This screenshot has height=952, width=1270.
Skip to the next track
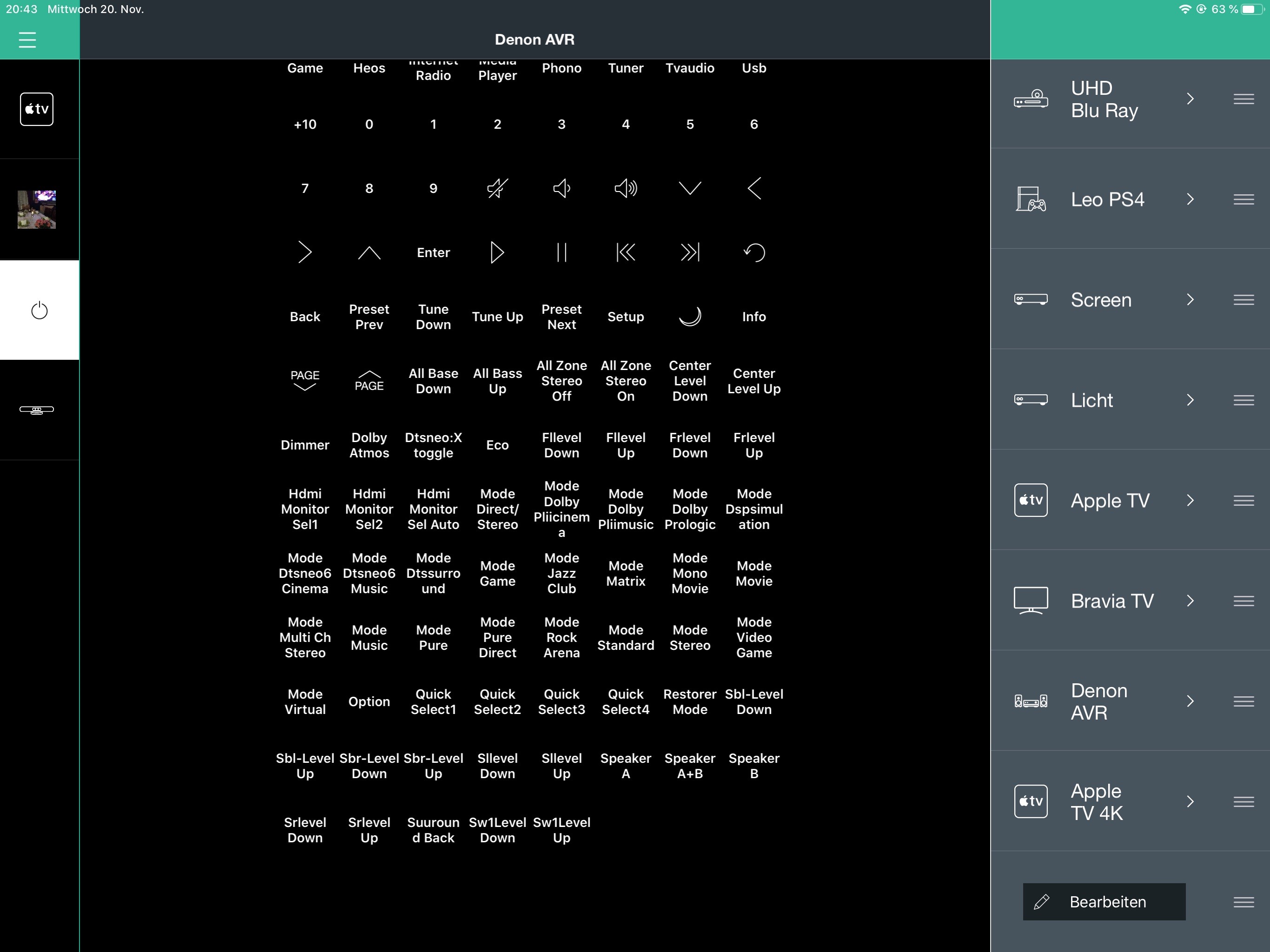click(689, 252)
